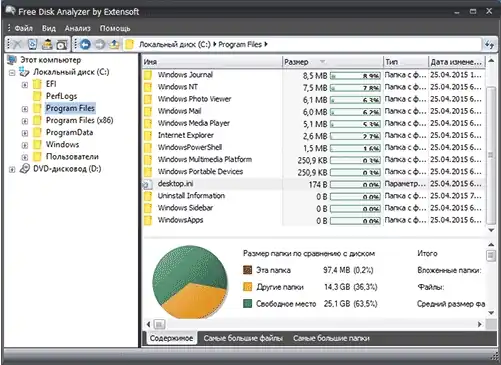Select Program Files in folder tree
This screenshot has height=365, width=501.
click(x=70, y=108)
